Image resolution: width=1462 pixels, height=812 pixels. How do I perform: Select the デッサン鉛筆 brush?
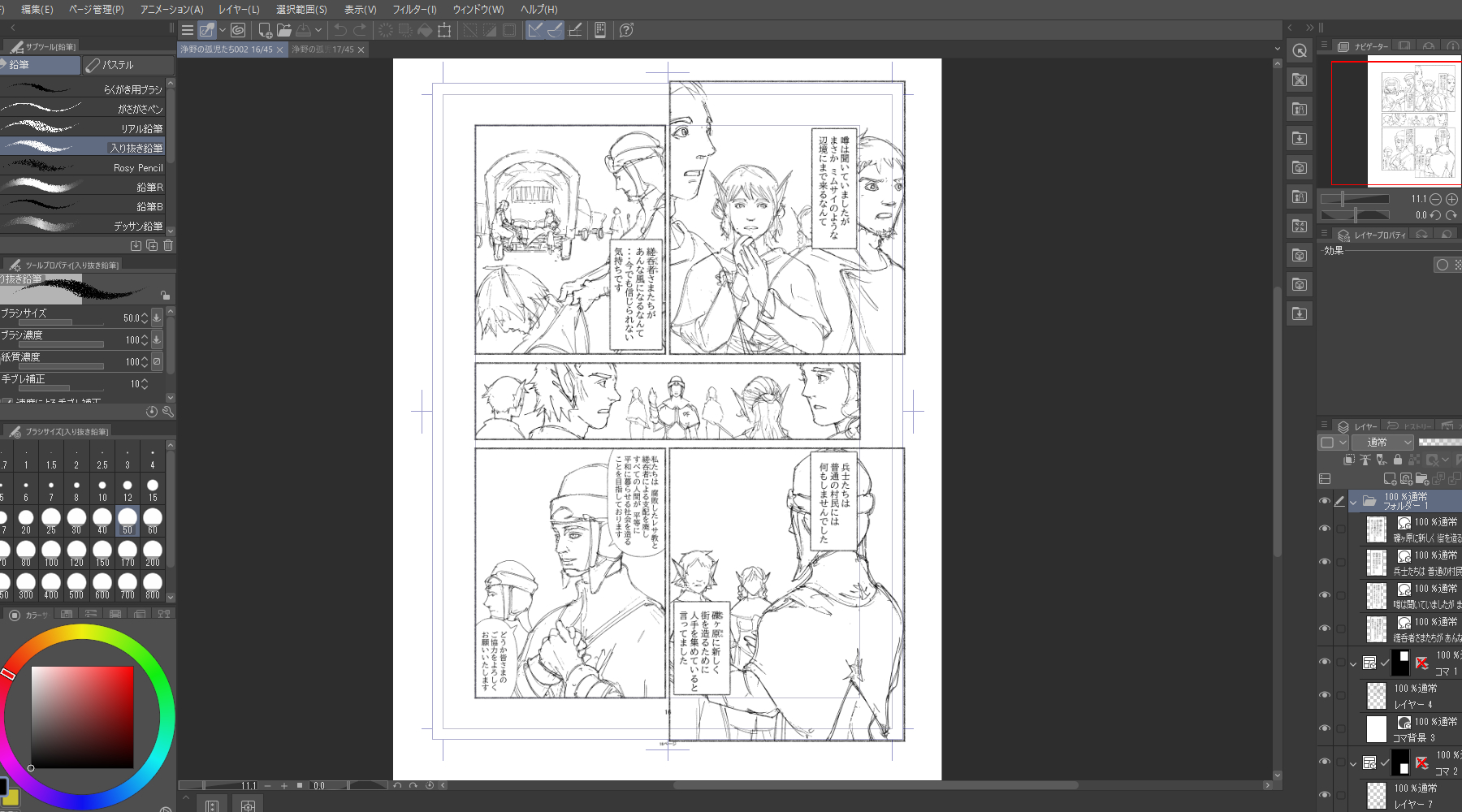83,225
